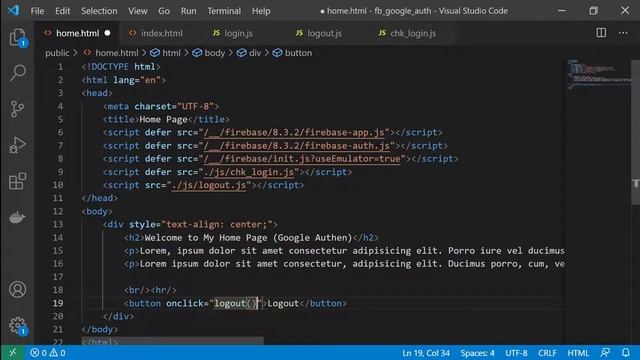Follow the firebase-app.js script link

294,132
